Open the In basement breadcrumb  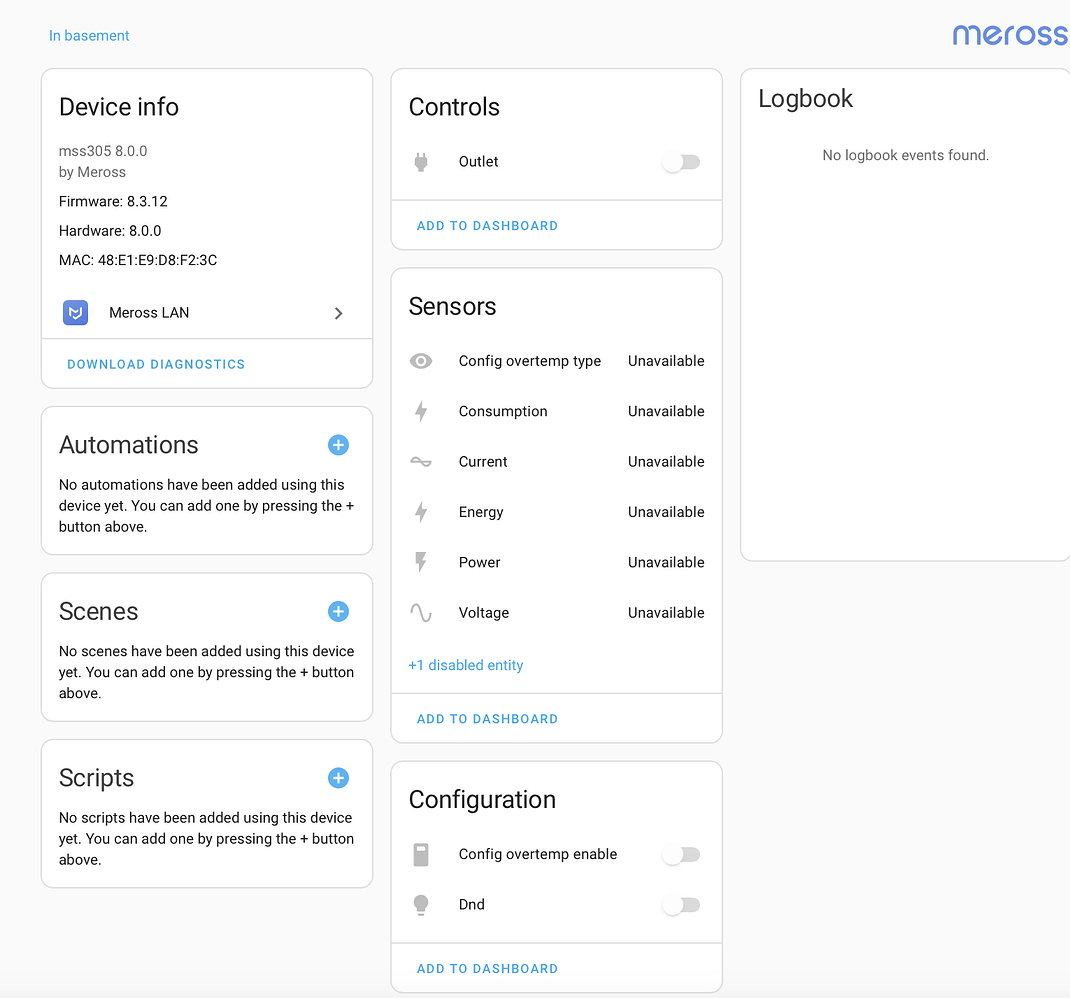click(89, 35)
